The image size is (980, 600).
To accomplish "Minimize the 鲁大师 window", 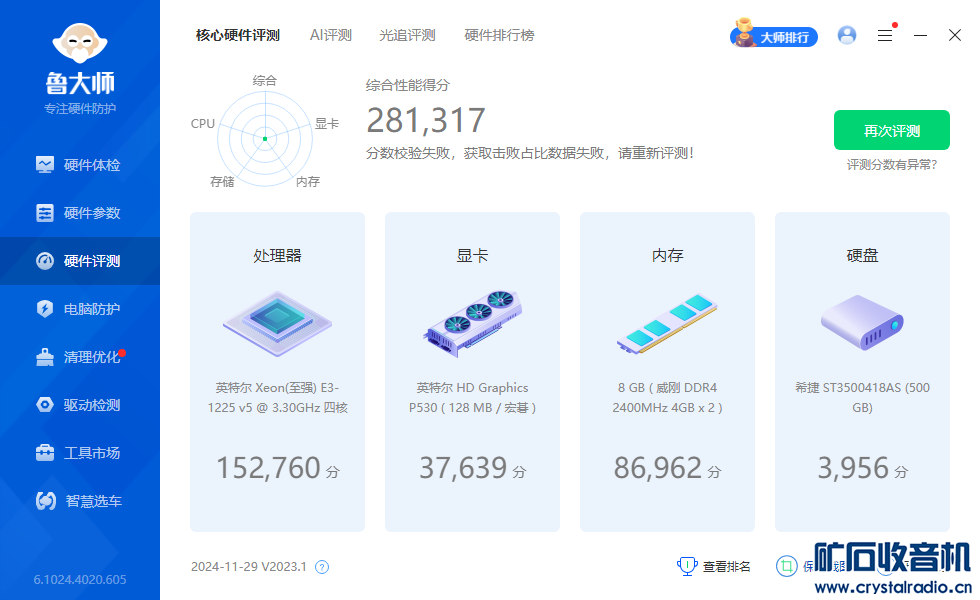I will [x=920, y=36].
